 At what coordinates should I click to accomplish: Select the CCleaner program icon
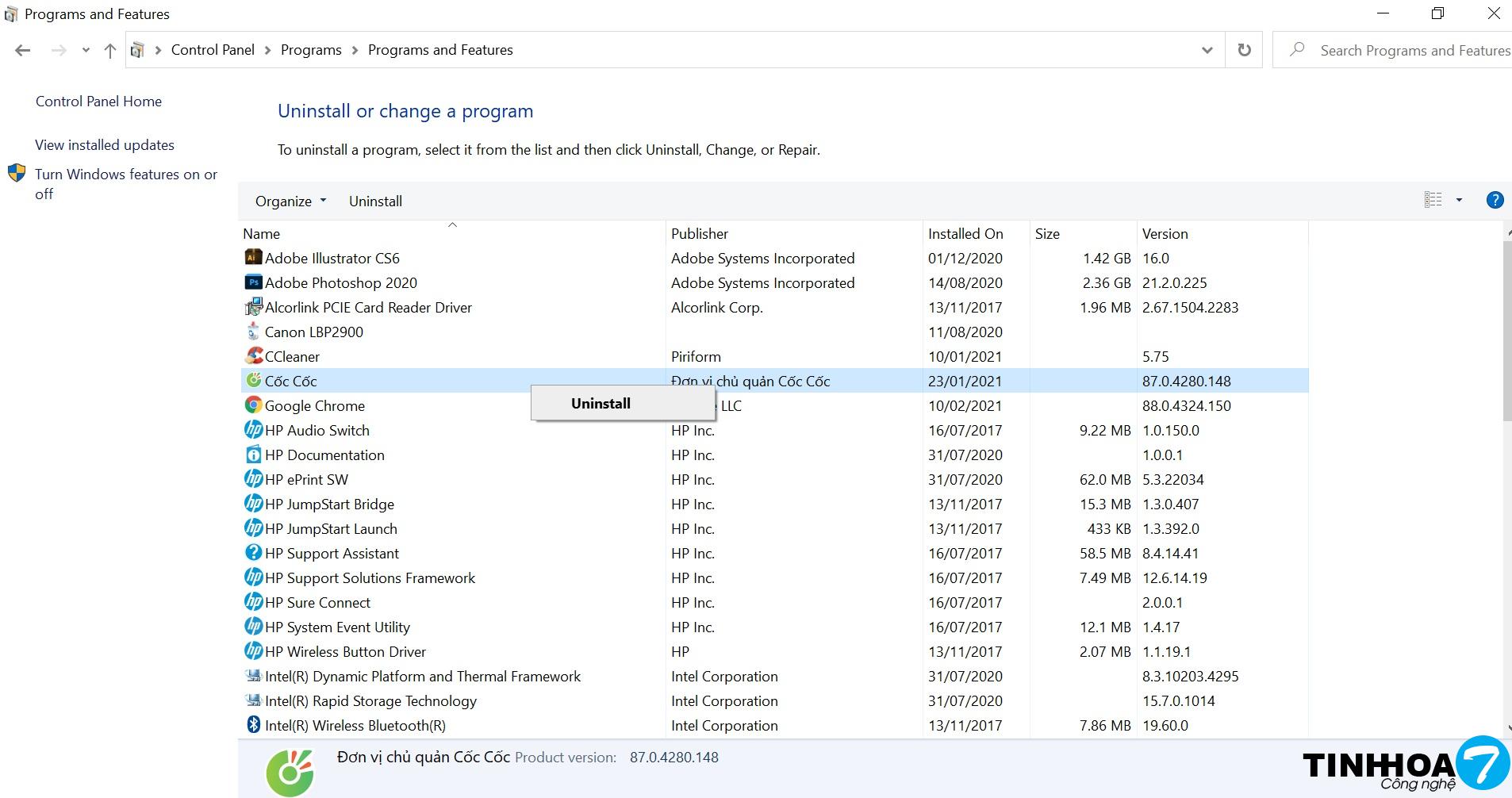pos(253,356)
